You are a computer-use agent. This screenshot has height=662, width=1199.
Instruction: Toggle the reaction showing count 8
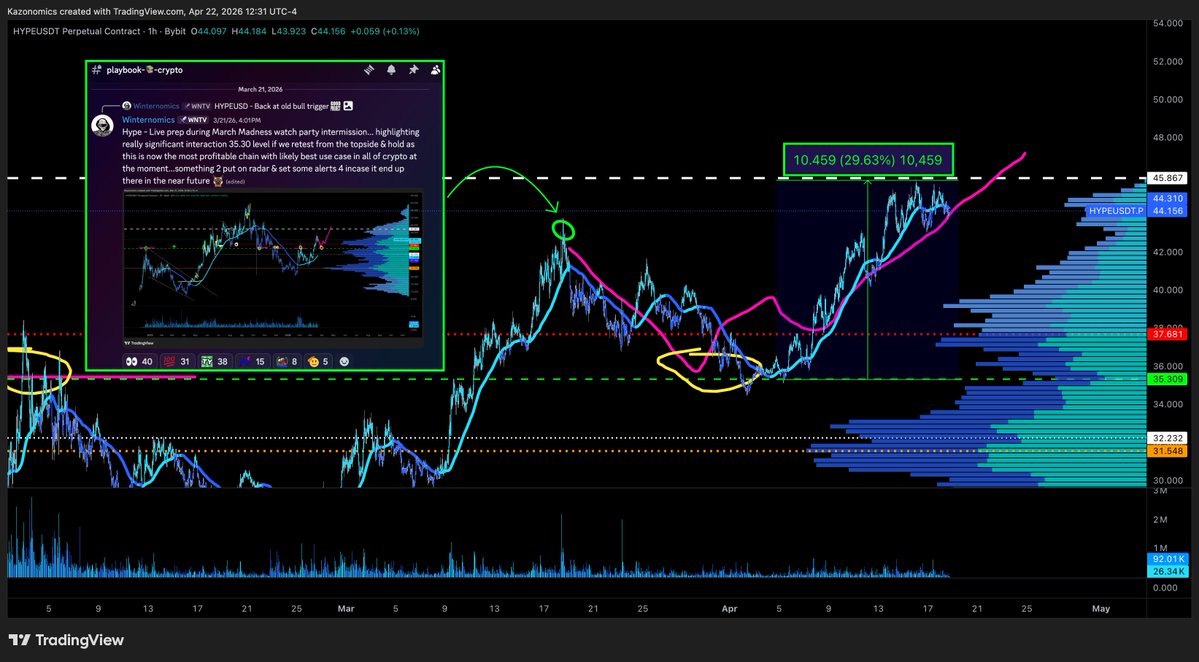(x=287, y=362)
